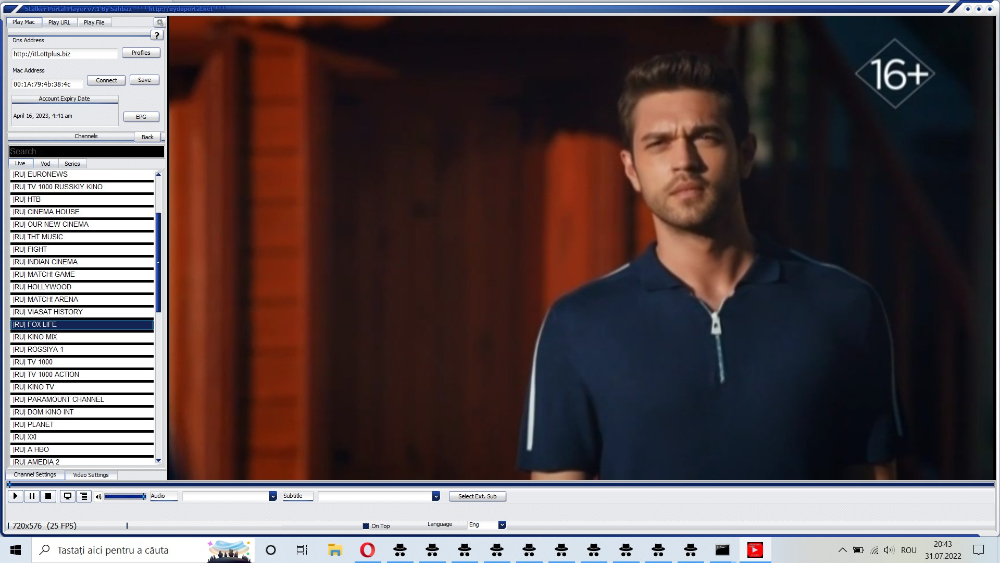Select channel |RU| MATCH! ARENA
The width and height of the screenshot is (1000, 563).
pyautogui.click(x=82, y=299)
